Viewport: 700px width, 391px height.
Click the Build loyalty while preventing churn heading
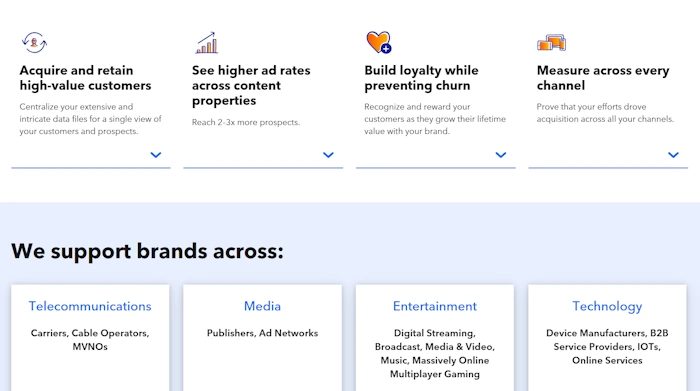click(x=421, y=78)
